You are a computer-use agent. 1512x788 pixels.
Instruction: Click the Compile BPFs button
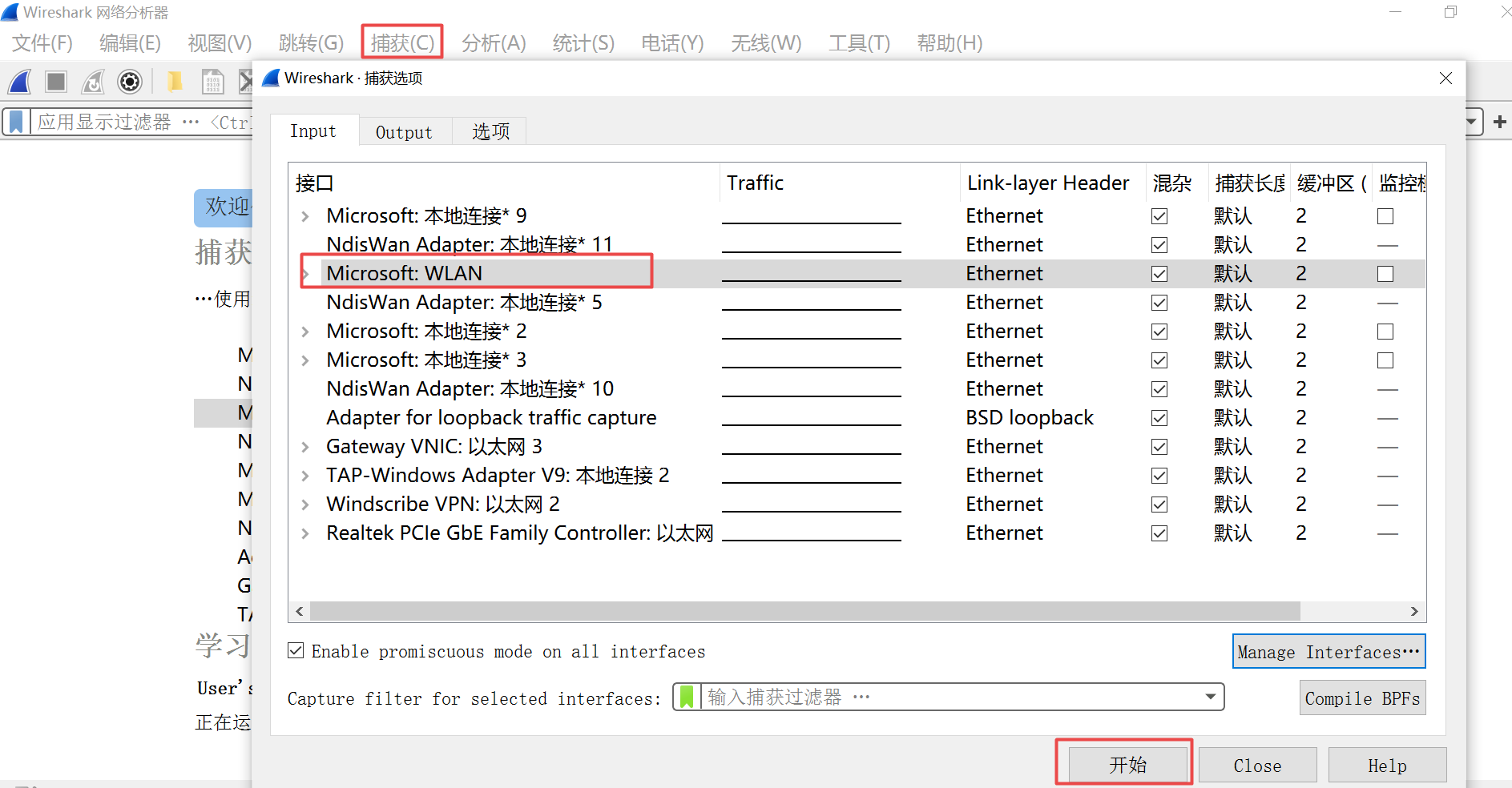pos(1362,698)
